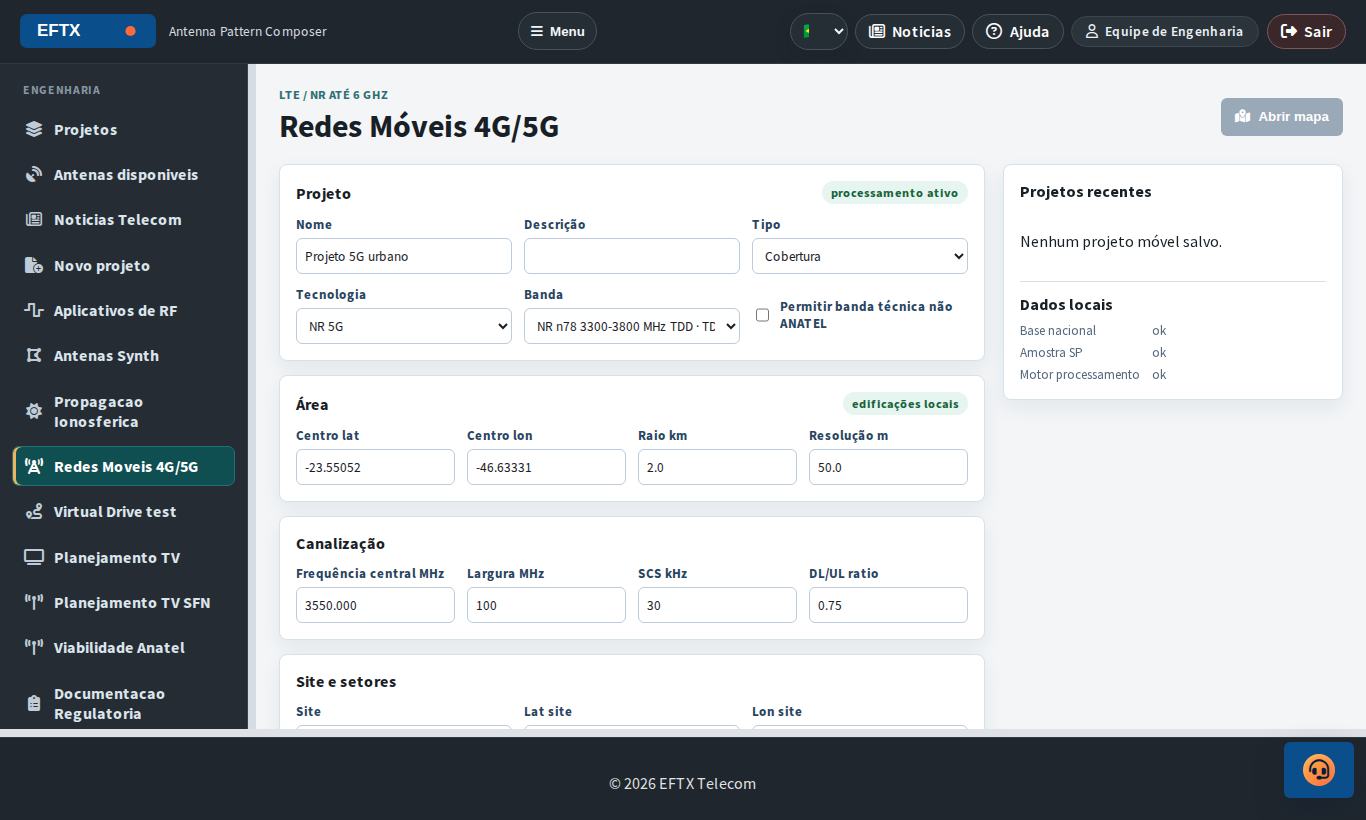The width and height of the screenshot is (1366, 820).
Task: Click the Antenas disponiveis satellite dish icon
Action: pos(34,174)
